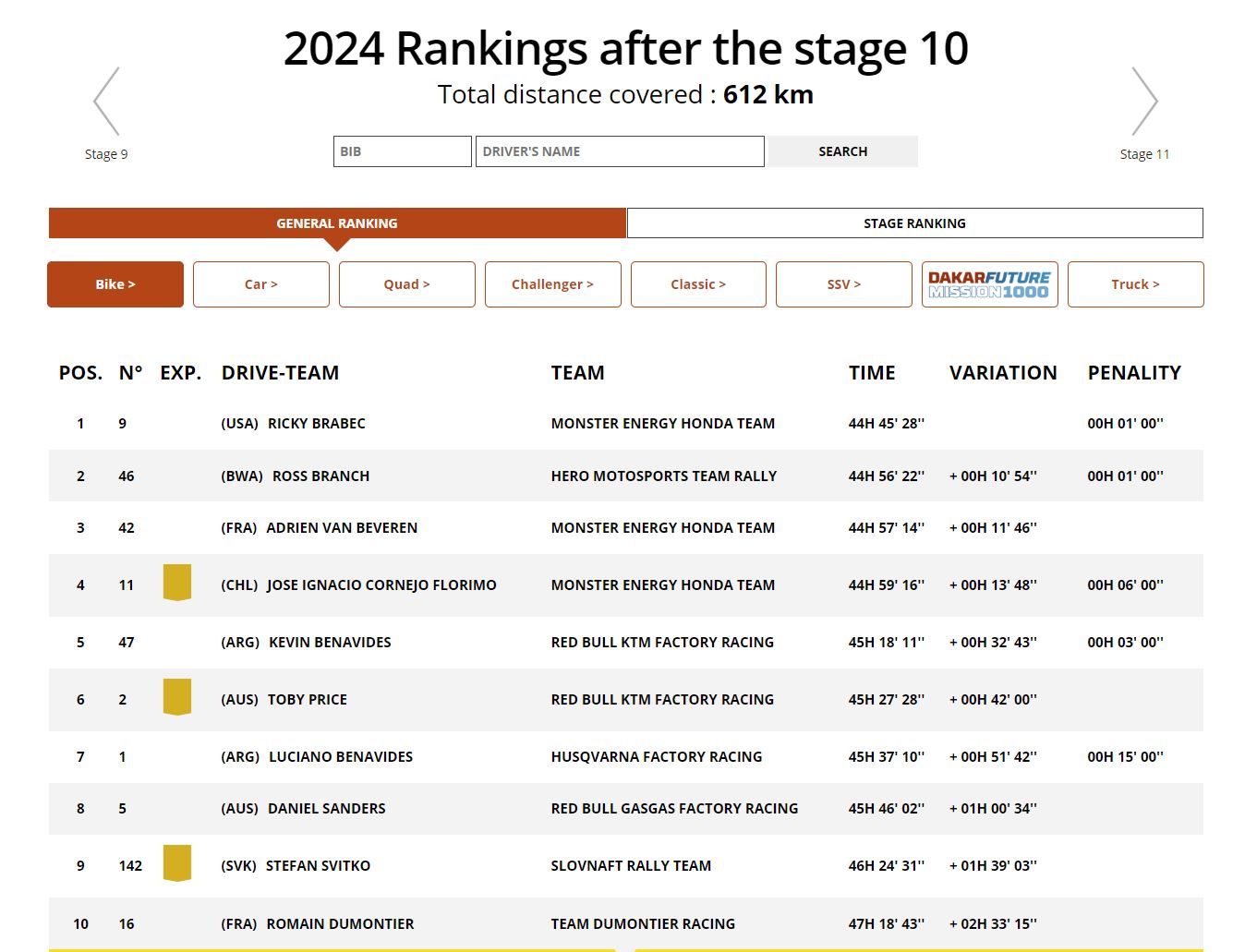The image size is (1245, 952).
Task: Switch to the Stage Ranking tab
Action: tap(914, 223)
